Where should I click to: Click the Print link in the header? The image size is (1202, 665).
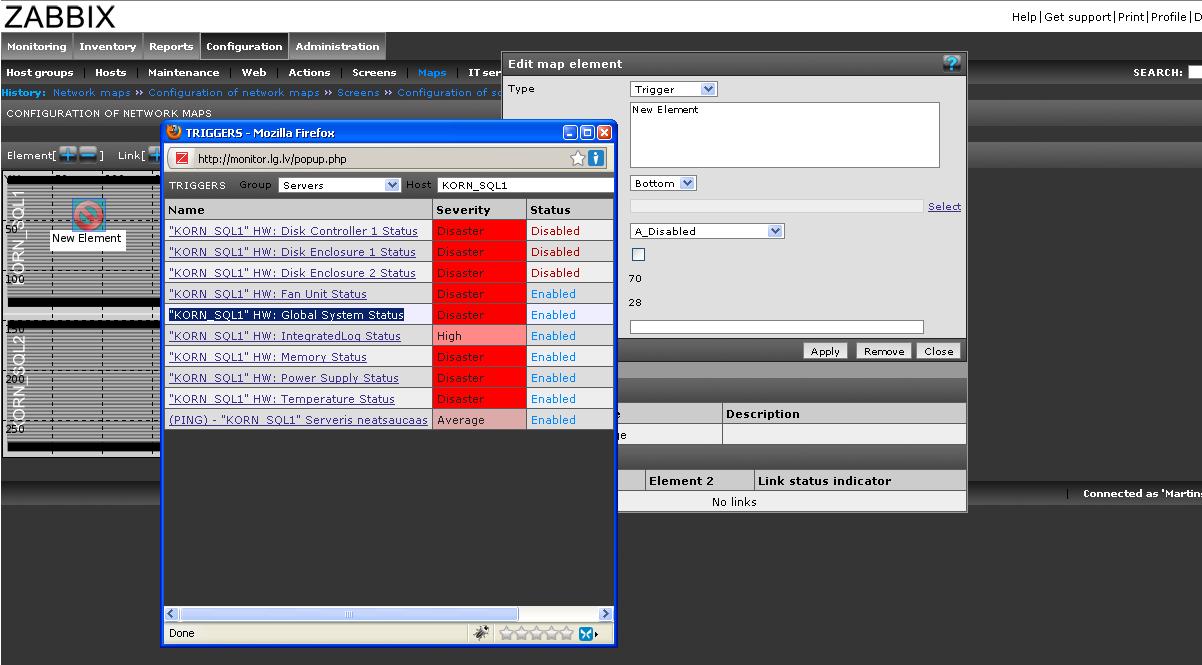pyautogui.click(x=1130, y=17)
